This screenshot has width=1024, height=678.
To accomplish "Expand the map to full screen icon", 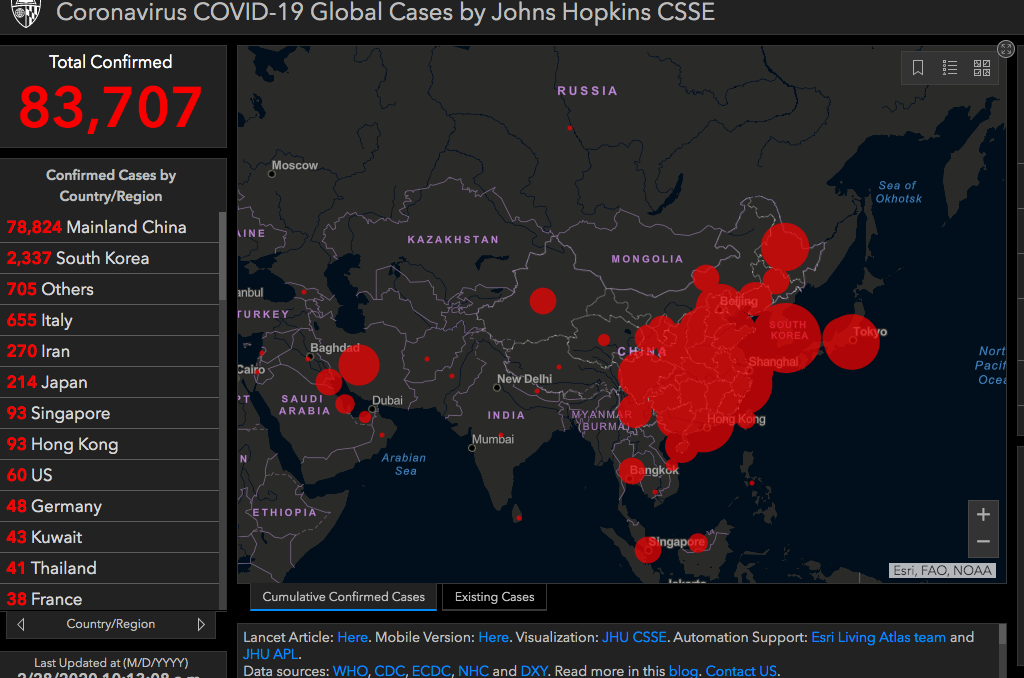I will click(x=1006, y=49).
